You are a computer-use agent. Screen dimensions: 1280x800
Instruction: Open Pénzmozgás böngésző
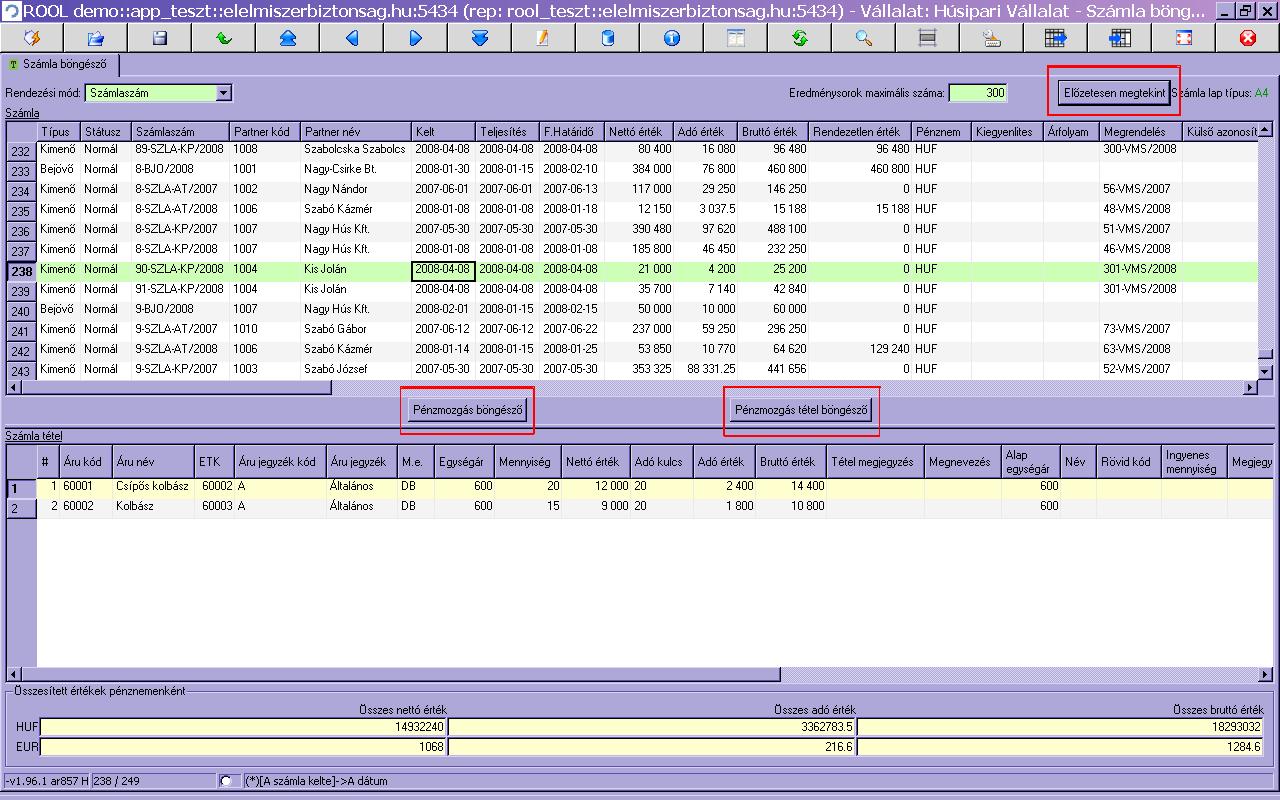(468, 410)
